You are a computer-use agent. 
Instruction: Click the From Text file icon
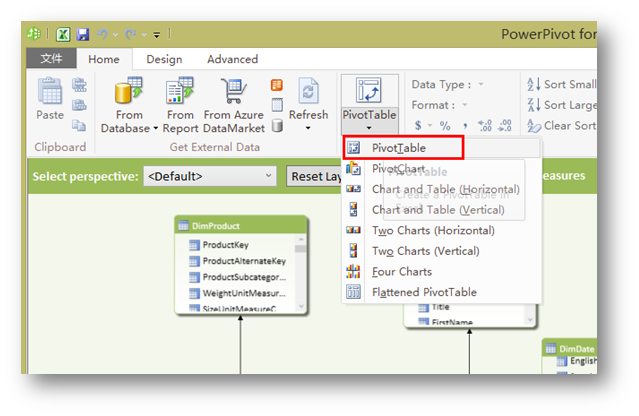[x=277, y=105]
